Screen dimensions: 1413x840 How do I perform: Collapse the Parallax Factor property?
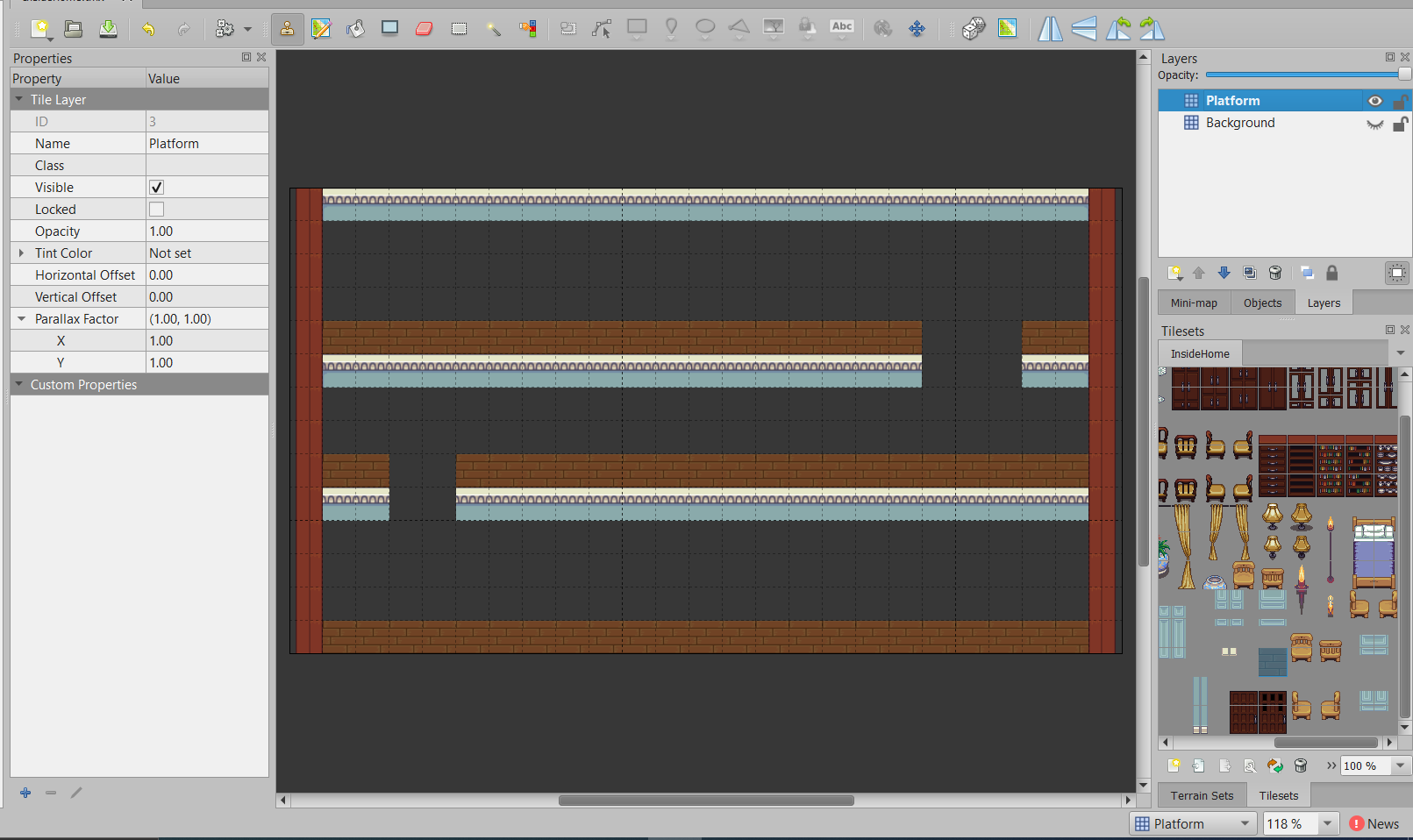click(22, 319)
